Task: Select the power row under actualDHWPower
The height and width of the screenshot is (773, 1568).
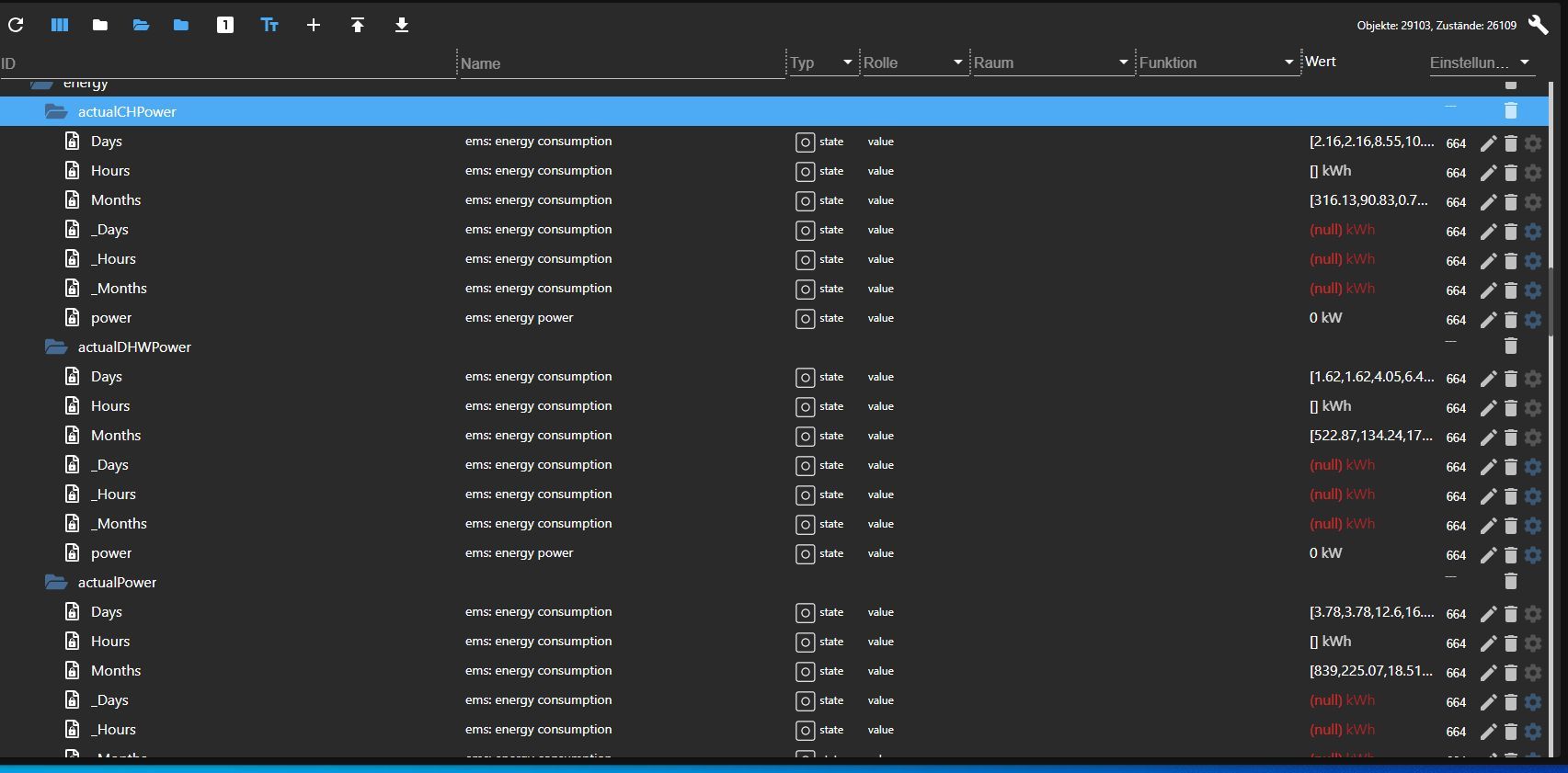Action: point(774,552)
